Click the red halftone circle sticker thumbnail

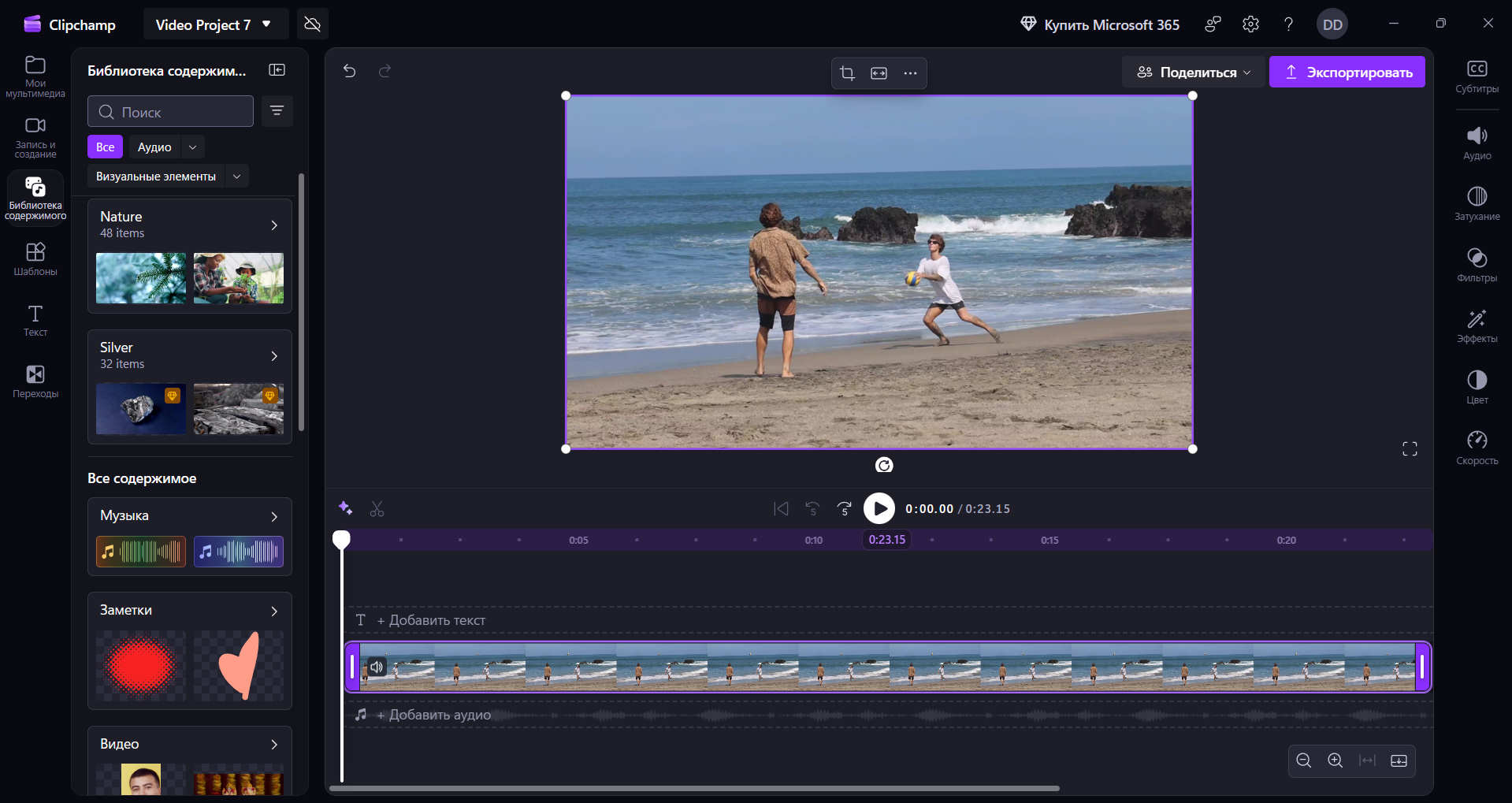coord(141,666)
